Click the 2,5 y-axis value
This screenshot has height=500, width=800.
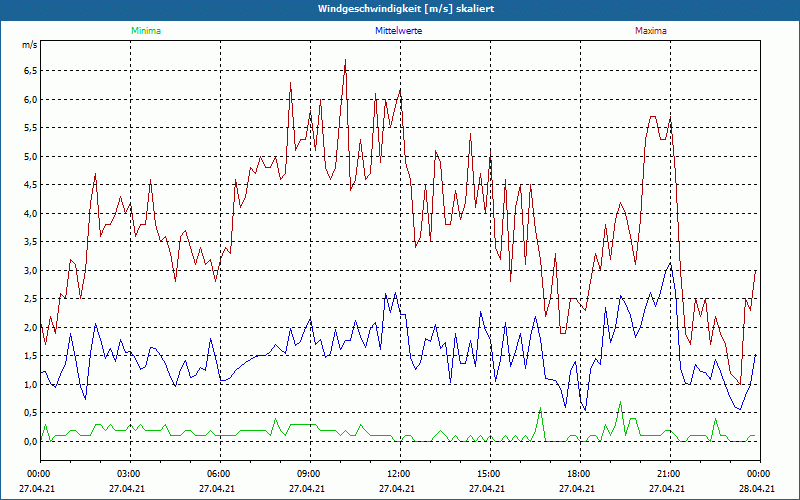31,299
